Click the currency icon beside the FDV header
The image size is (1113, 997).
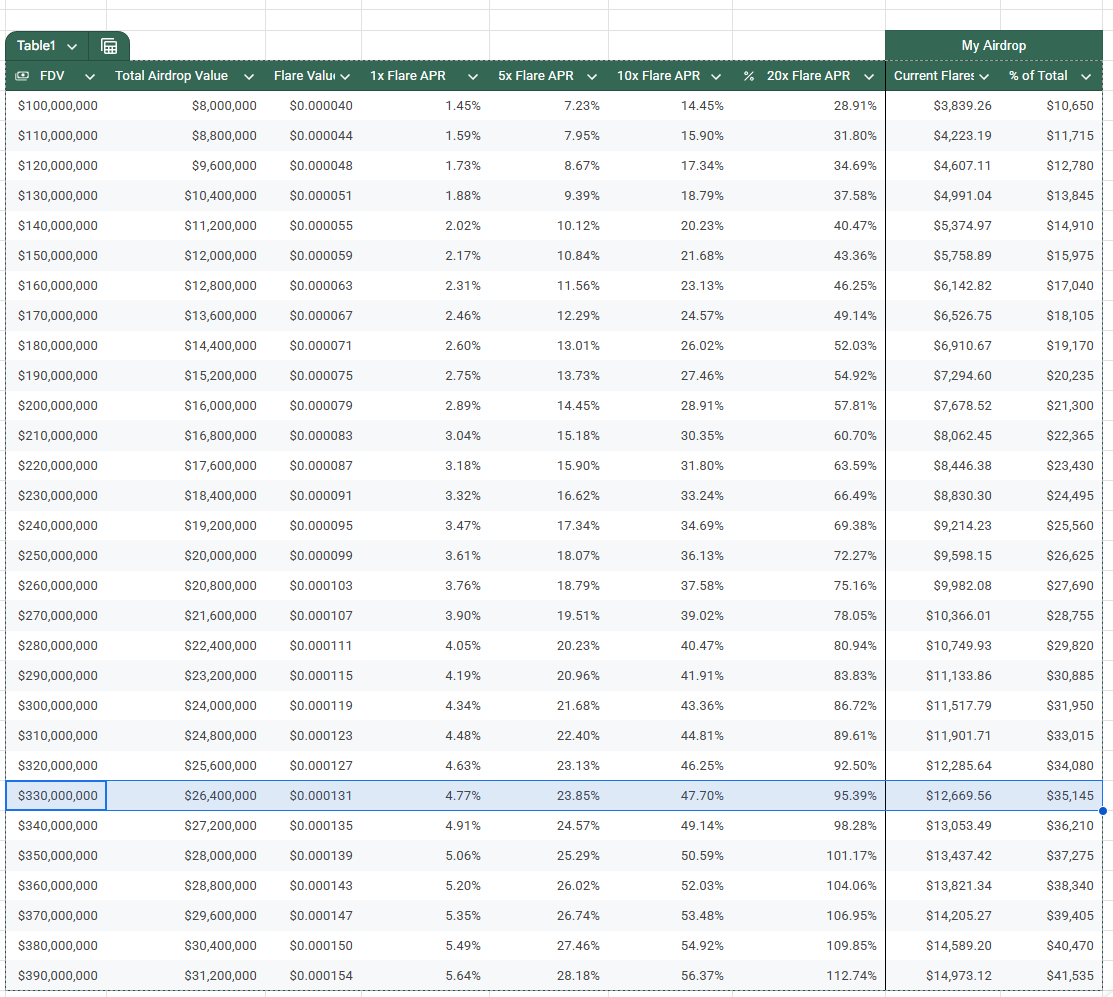coord(21,76)
